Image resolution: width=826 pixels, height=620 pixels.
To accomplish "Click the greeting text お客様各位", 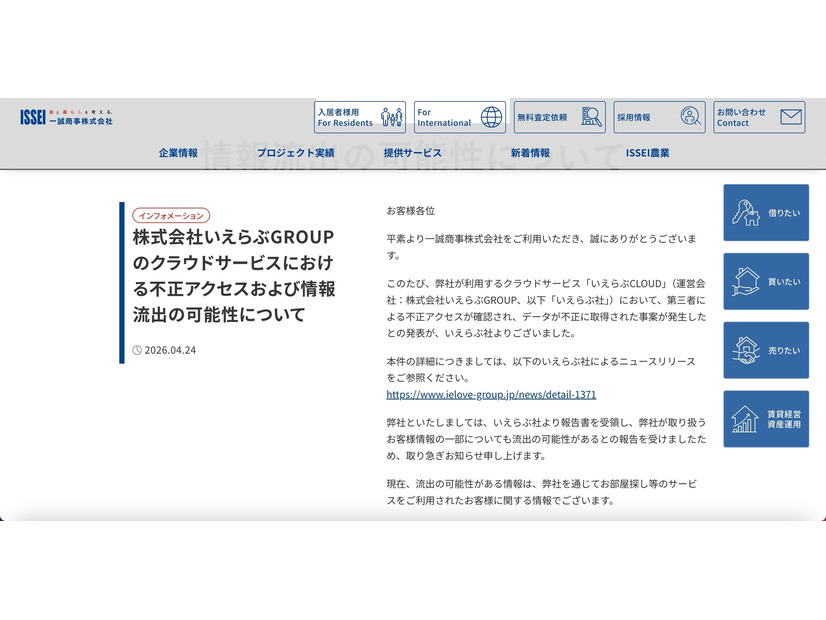I will click(411, 211).
